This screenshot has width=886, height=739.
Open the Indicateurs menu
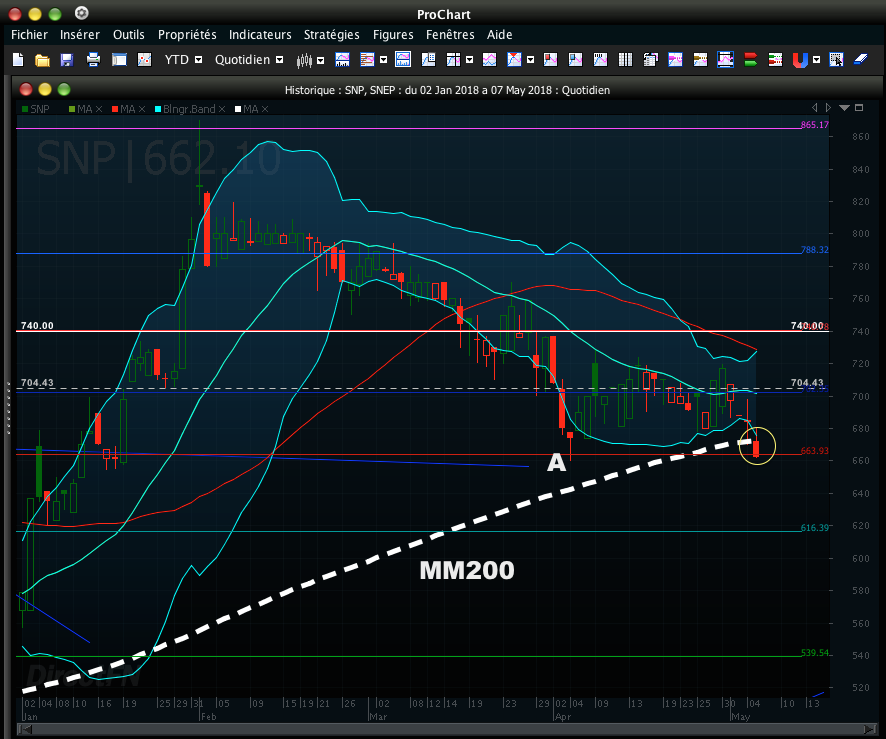260,34
